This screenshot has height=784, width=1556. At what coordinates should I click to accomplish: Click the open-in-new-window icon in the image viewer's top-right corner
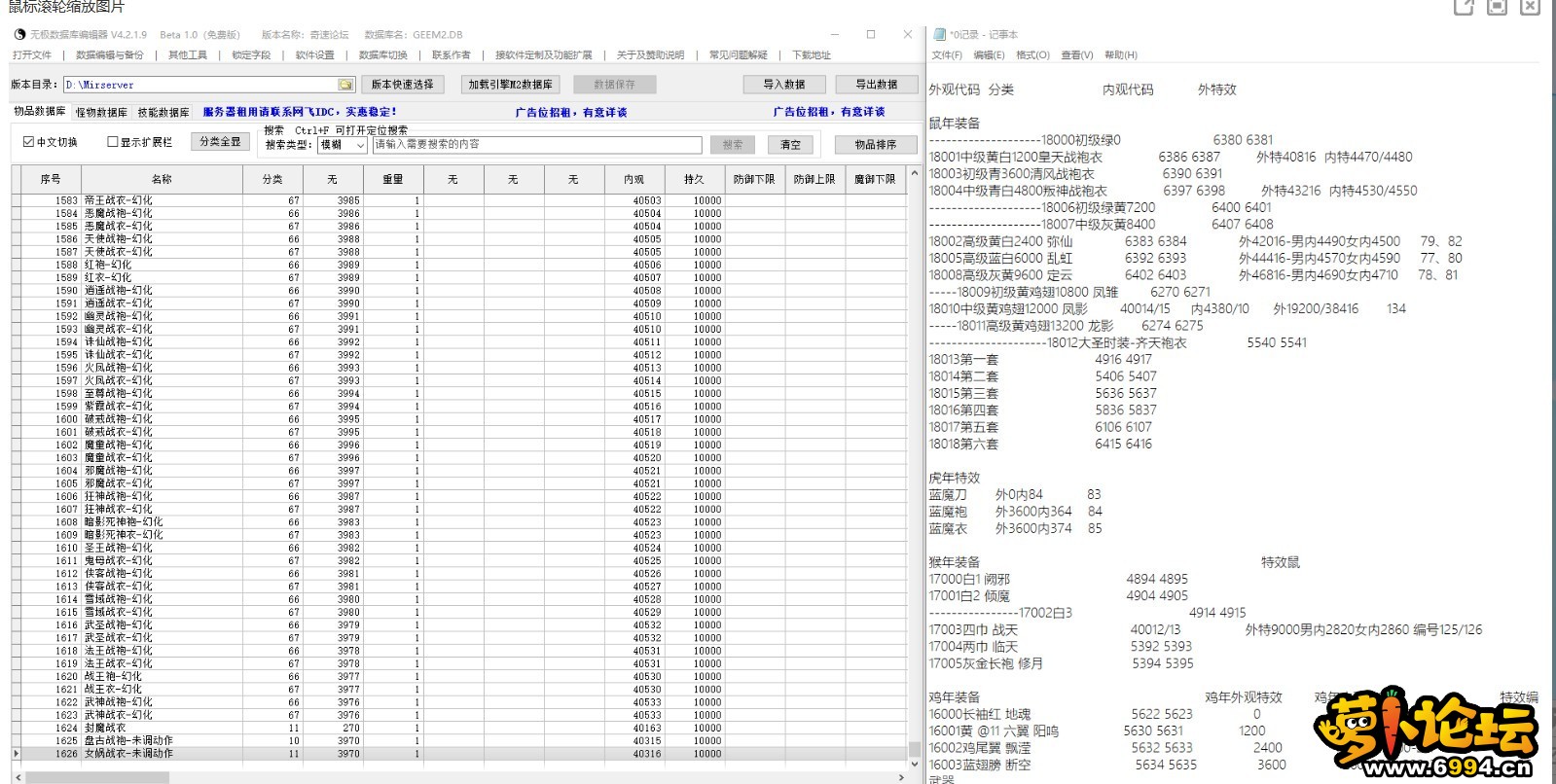coord(1464,7)
